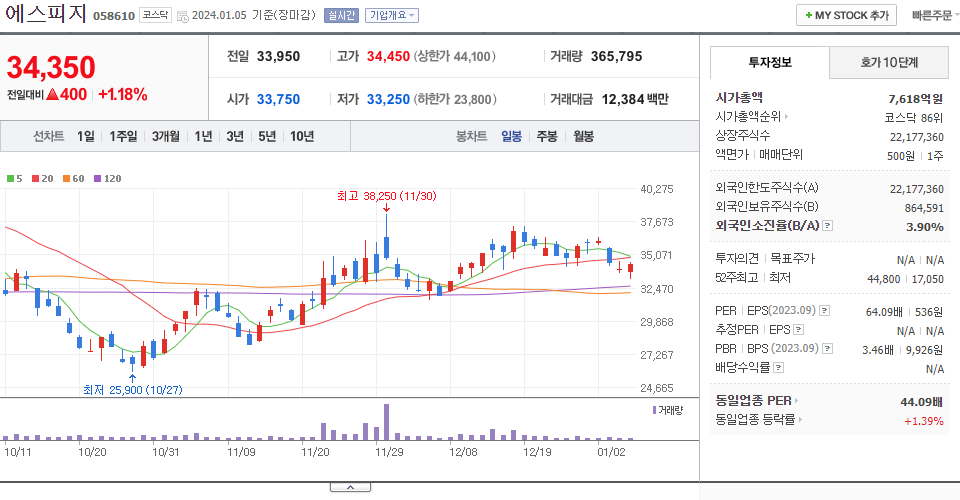Click the 코스닥 market badge
Viewport: 960px width, 500px height.
156,15
